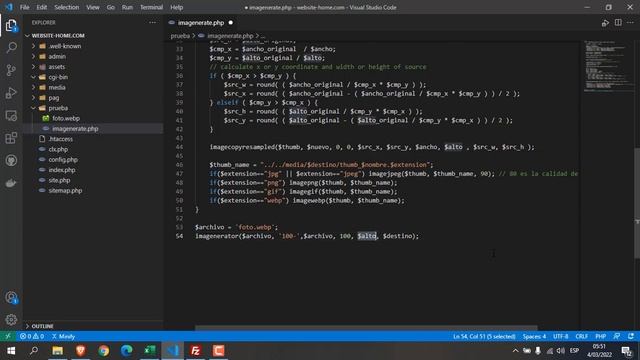The width and height of the screenshot is (640, 360).
Task: Open the Extensions view
Action: 11,138
